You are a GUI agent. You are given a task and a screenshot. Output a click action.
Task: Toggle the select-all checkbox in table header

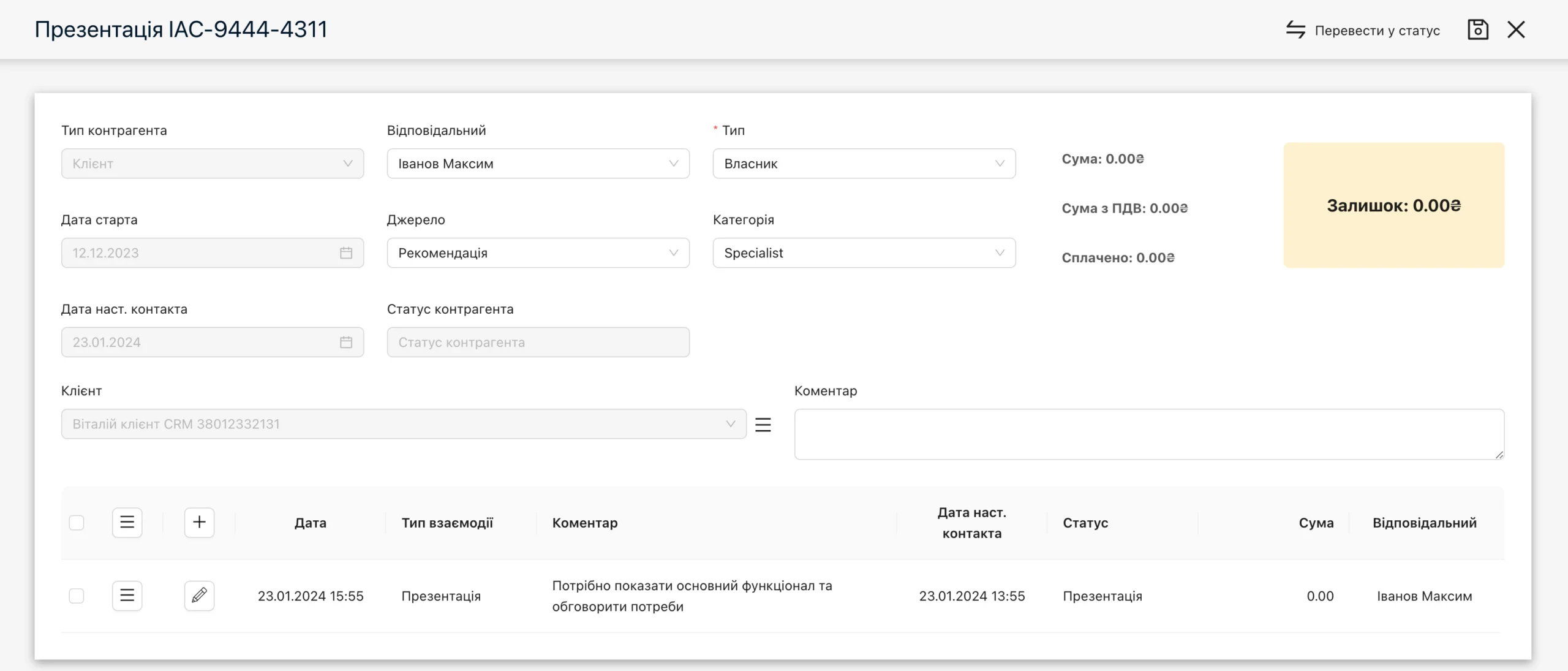click(x=77, y=523)
